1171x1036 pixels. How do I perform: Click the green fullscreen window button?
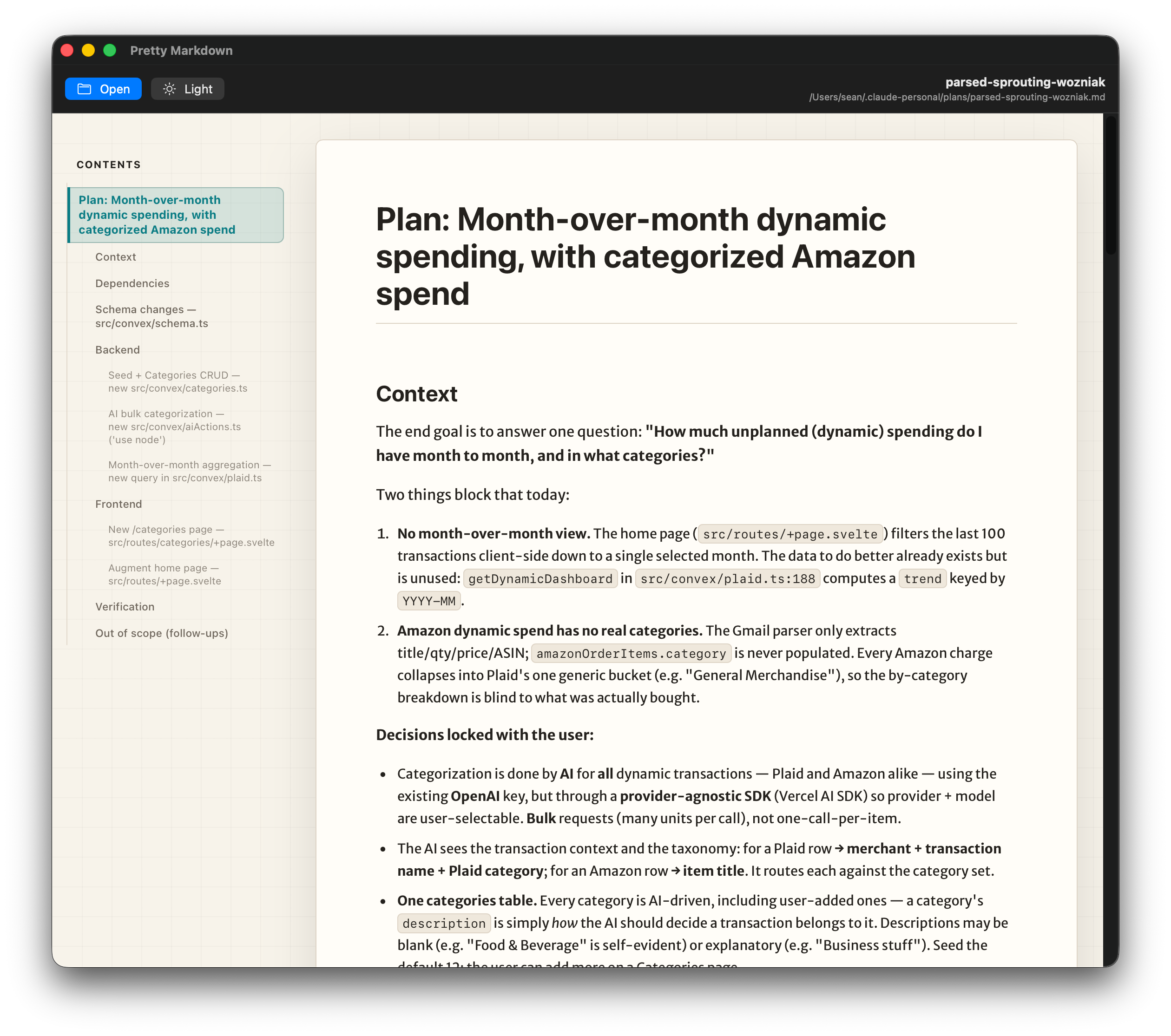point(109,50)
